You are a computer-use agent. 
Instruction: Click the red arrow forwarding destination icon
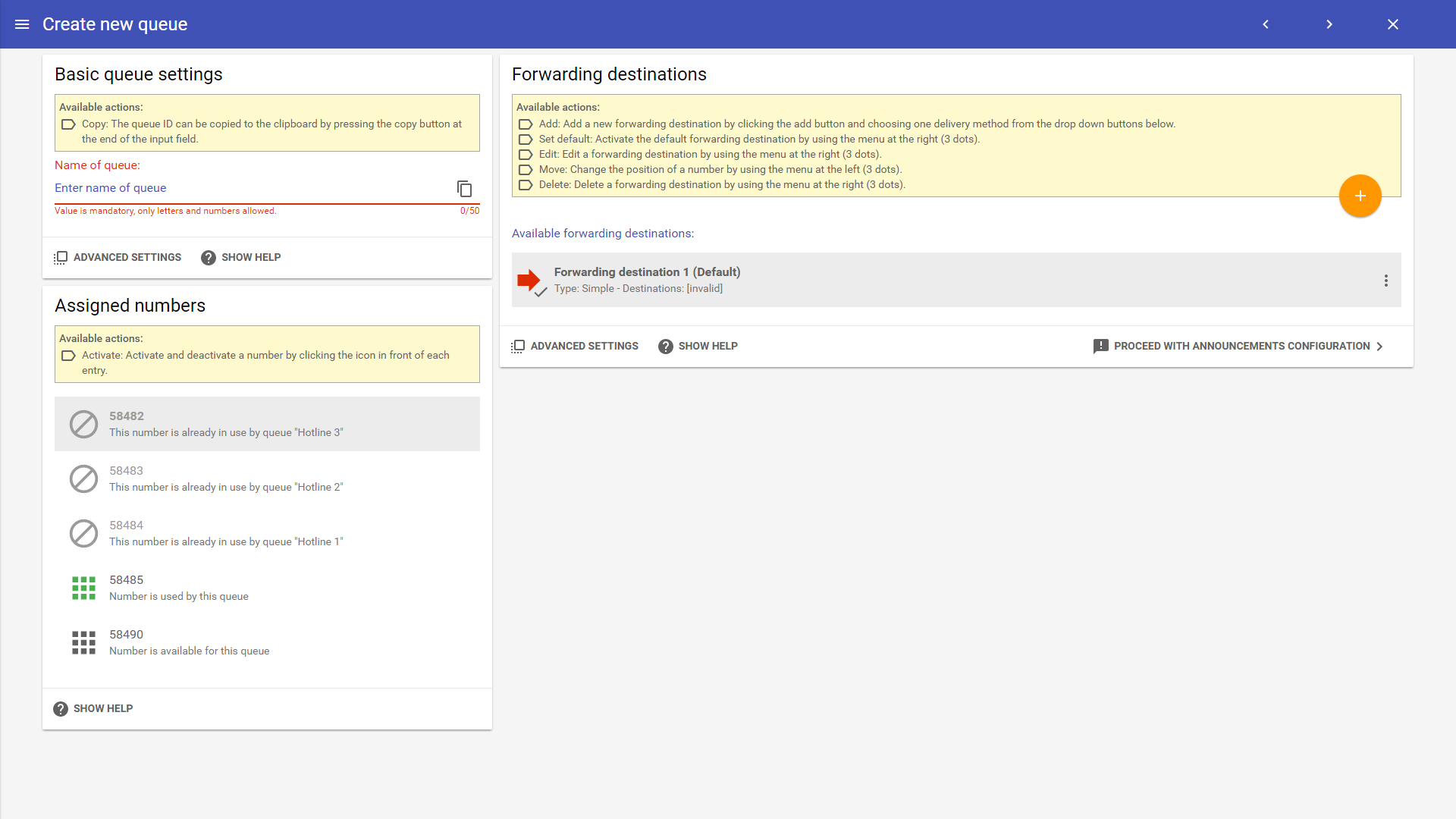pyautogui.click(x=529, y=281)
